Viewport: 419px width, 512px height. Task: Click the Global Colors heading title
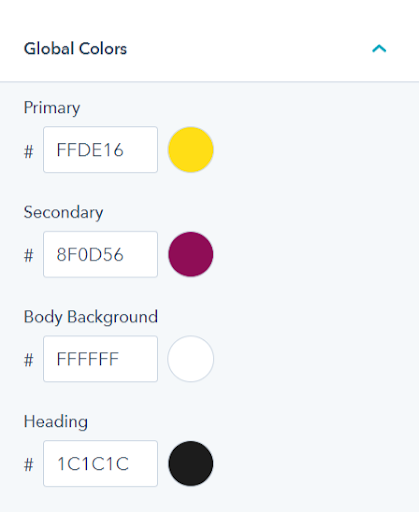(x=75, y=49)
